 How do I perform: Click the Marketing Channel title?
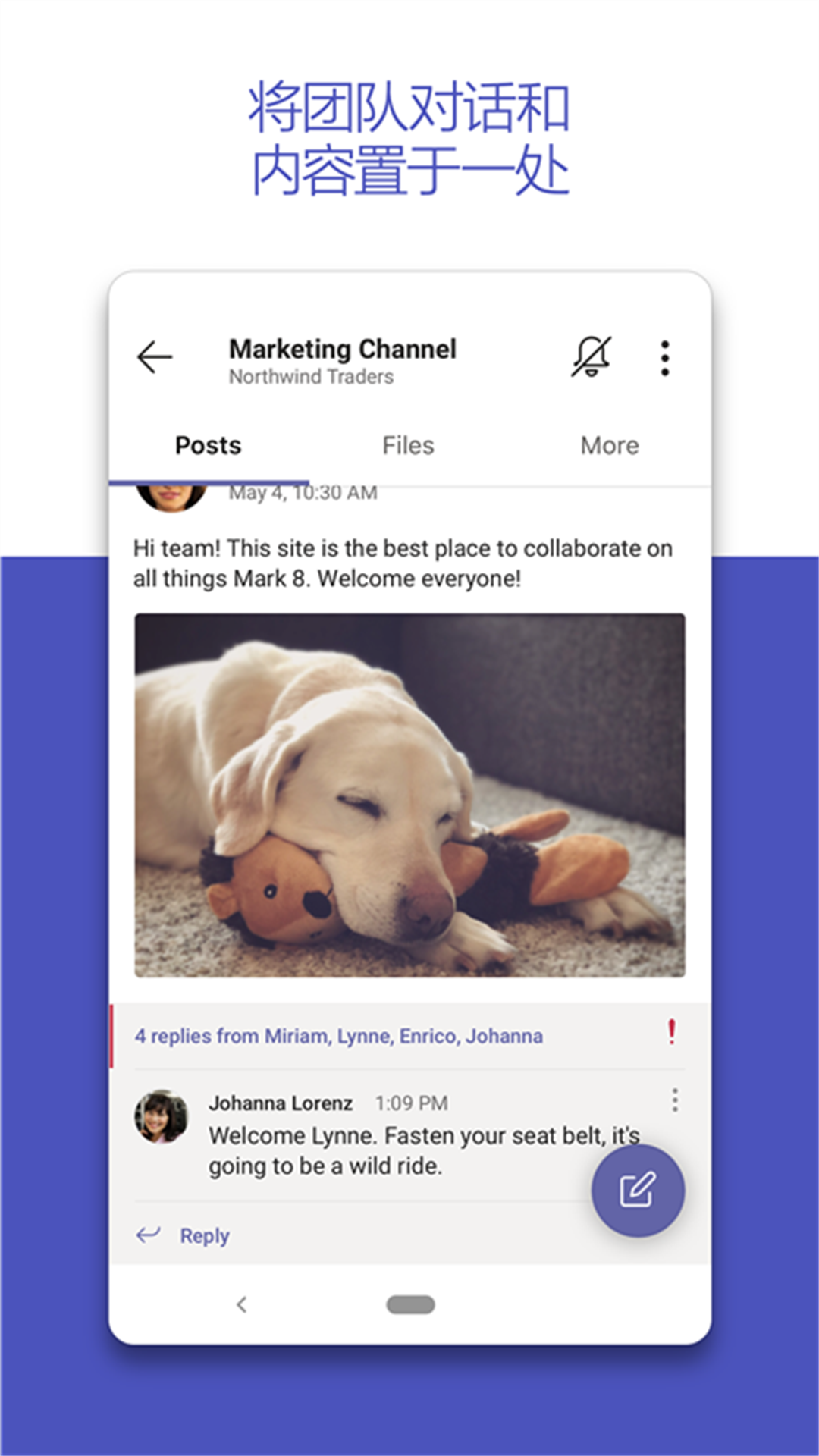click(343, 349)
